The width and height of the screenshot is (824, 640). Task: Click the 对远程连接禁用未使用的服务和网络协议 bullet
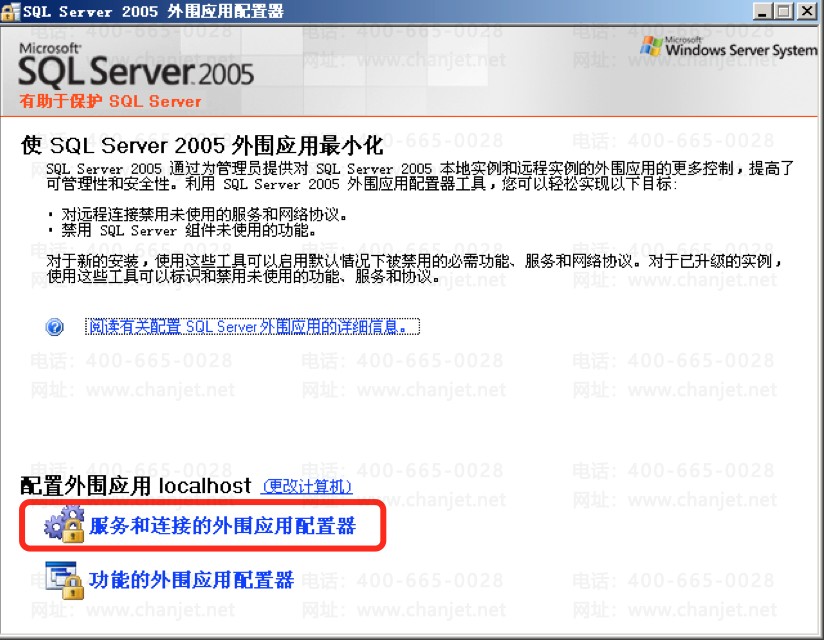click(204, 214)
